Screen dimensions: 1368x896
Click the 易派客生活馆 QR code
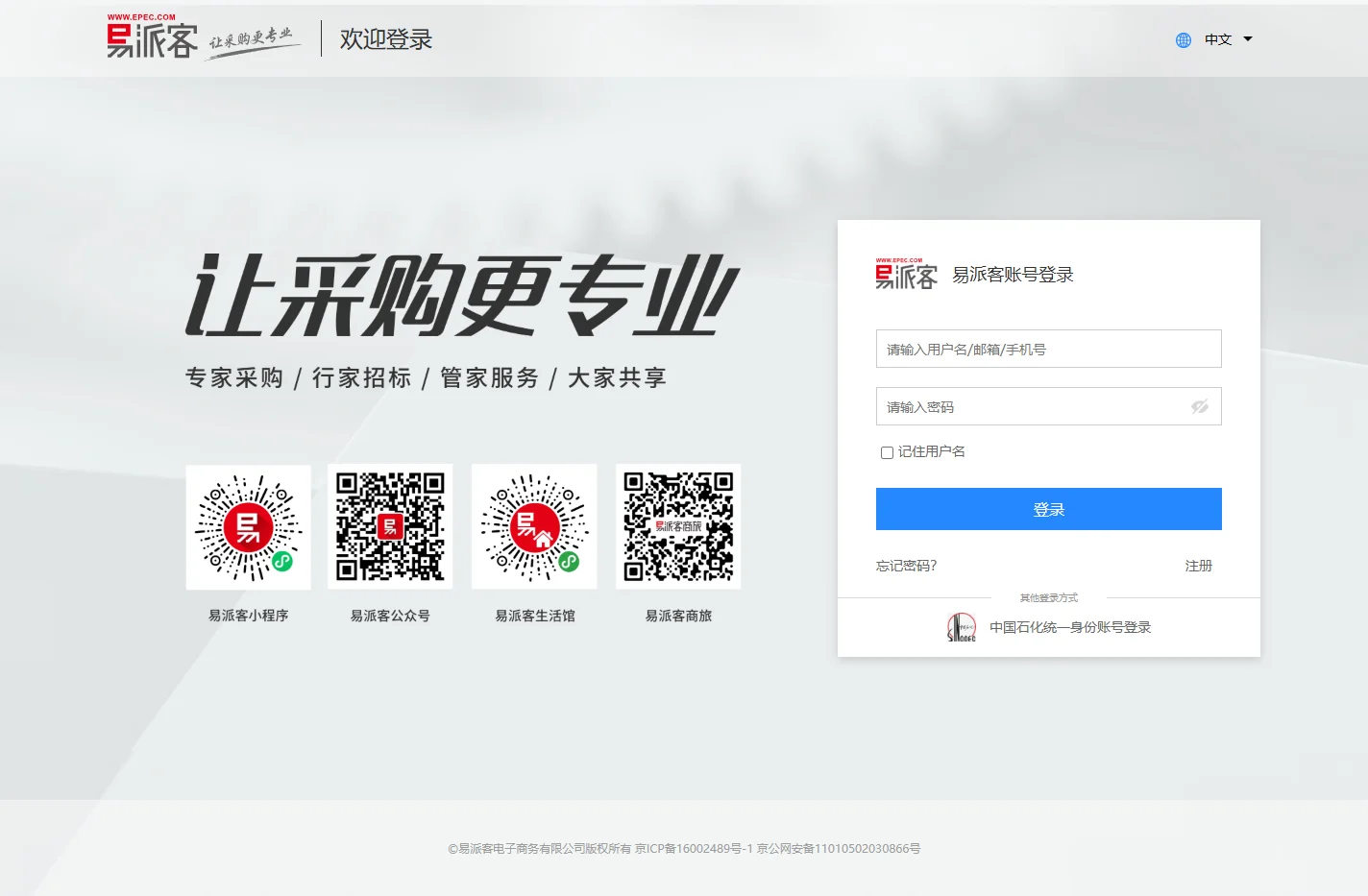[x=534, y=526]
